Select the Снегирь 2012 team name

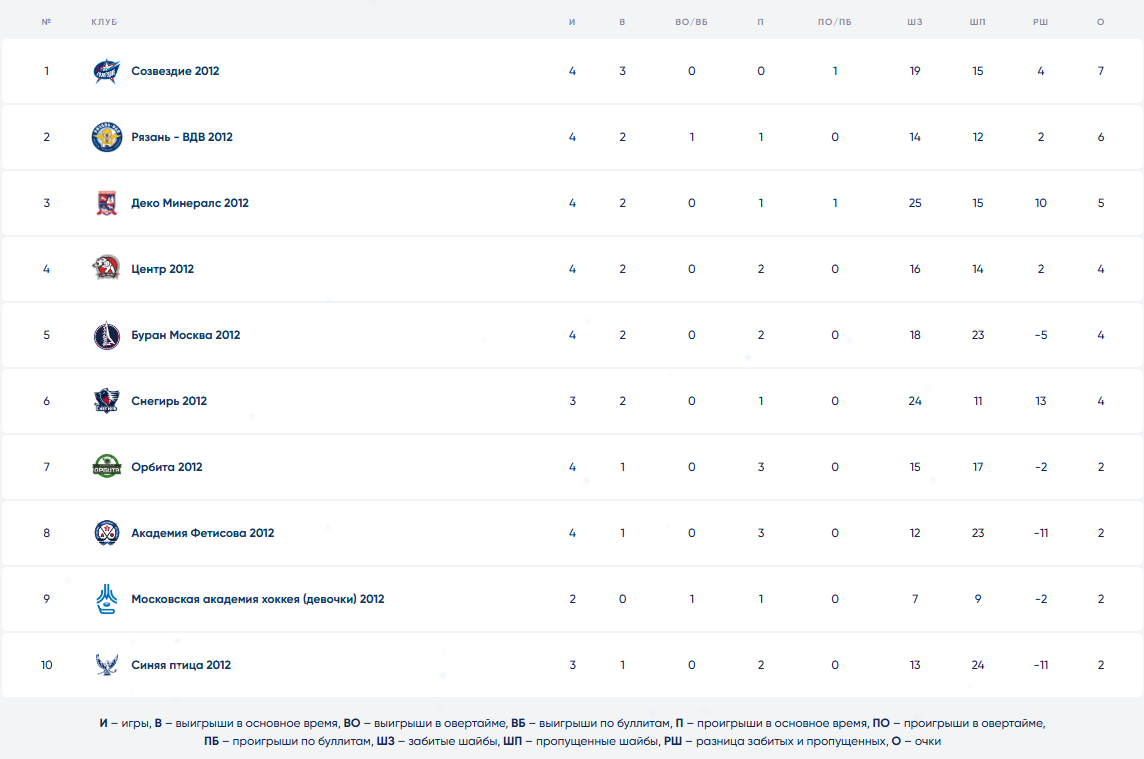(169, 401)
